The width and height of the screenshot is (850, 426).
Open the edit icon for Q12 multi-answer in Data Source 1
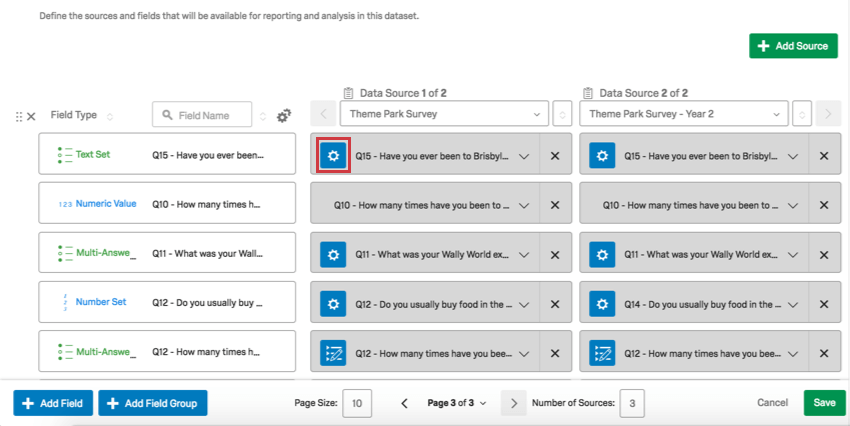[333, 352]
